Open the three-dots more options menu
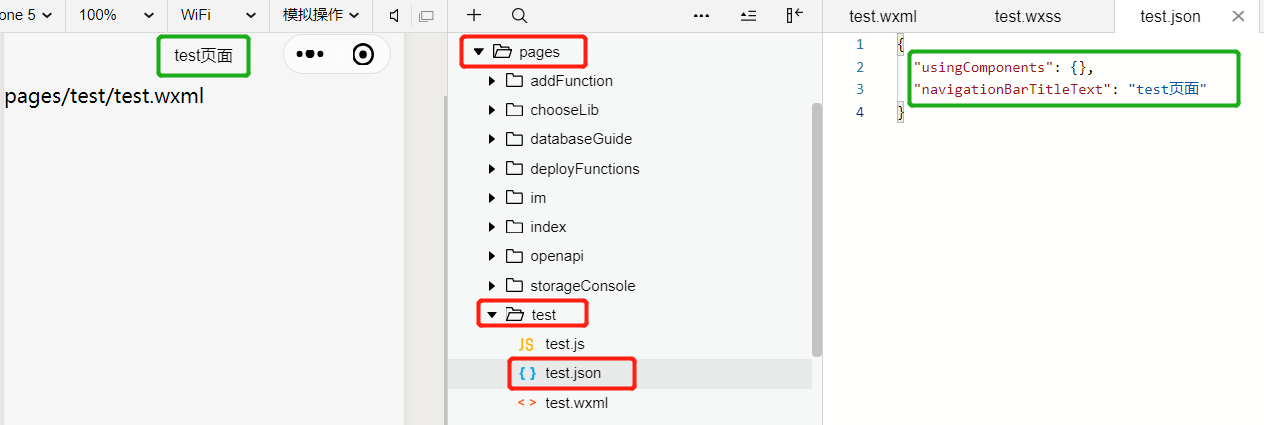Viewport: 1264px width, 425px height. tap(701, 15)
